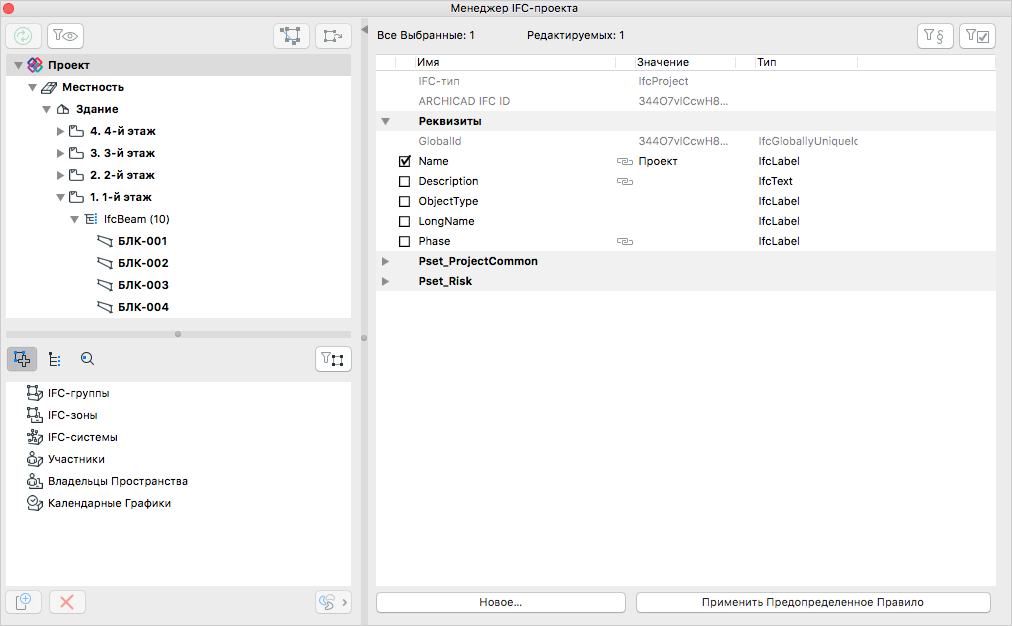Collapse the left panel with arrow
This screenshot has height=626, width=1012.
coord(364,30)
